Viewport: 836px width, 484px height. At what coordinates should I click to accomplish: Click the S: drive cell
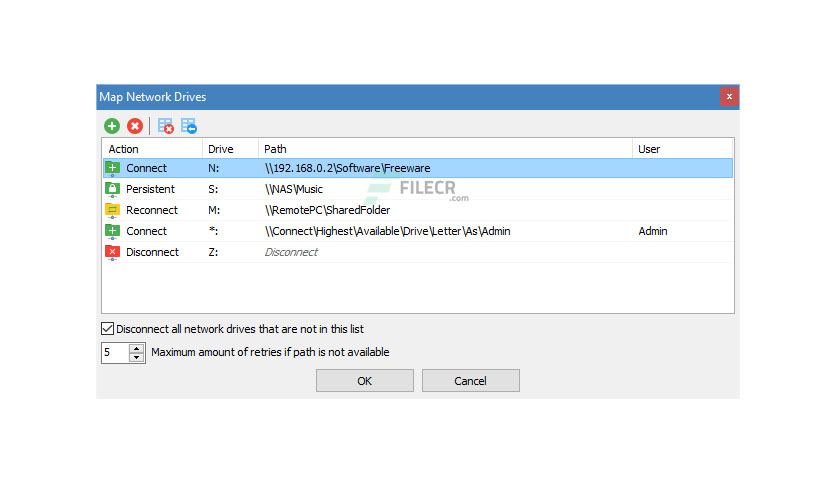213,189
